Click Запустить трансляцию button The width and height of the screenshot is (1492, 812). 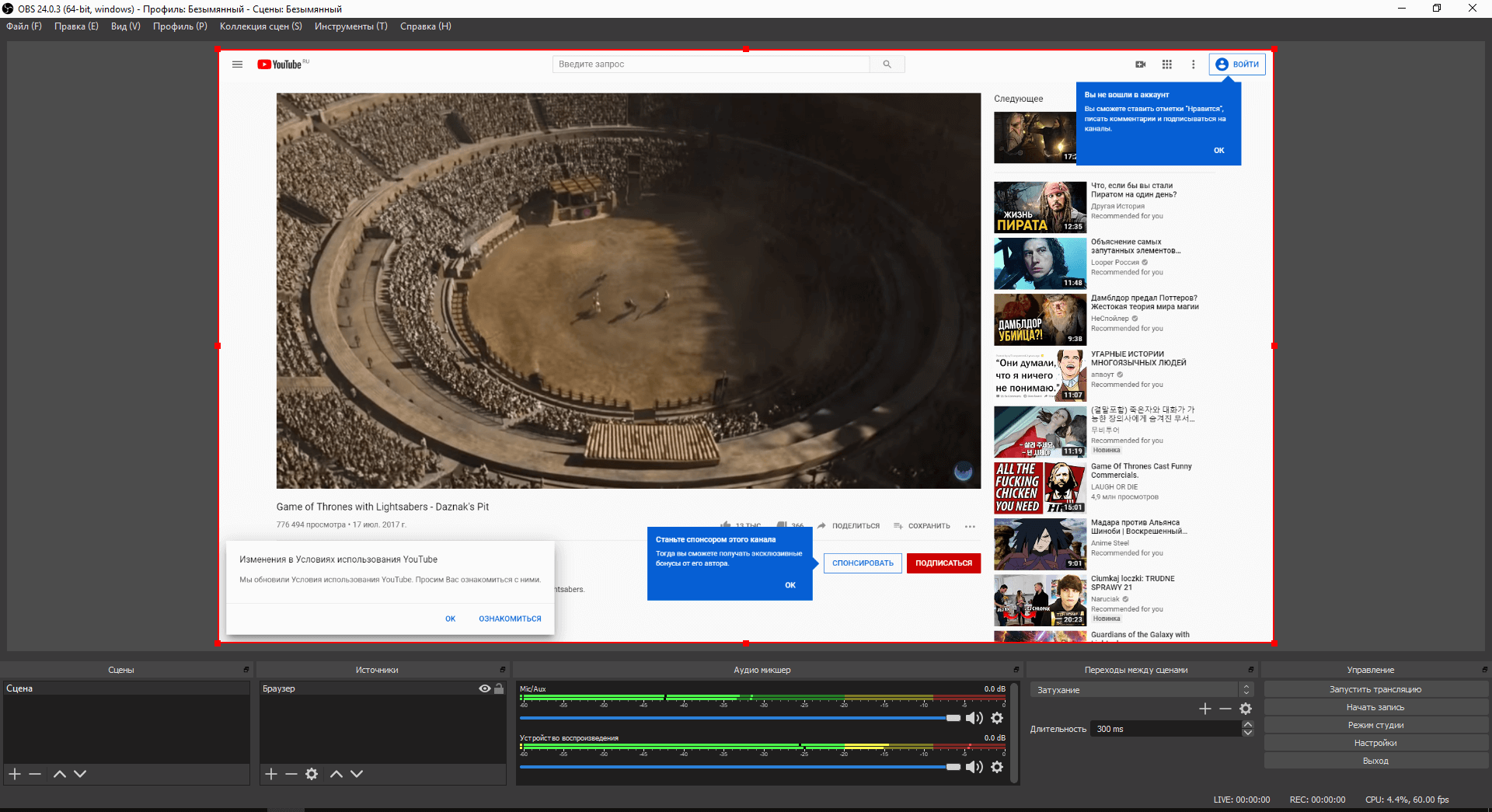(x=1375, y=689)
